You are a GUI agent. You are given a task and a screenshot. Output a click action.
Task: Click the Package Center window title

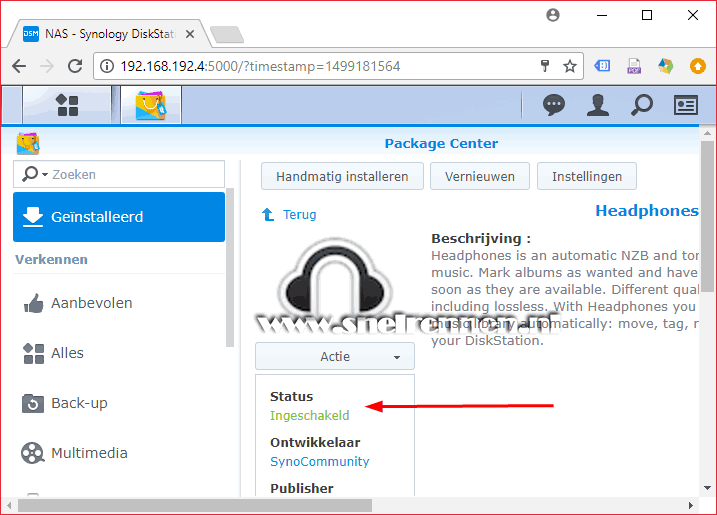(x=441, y=143)
